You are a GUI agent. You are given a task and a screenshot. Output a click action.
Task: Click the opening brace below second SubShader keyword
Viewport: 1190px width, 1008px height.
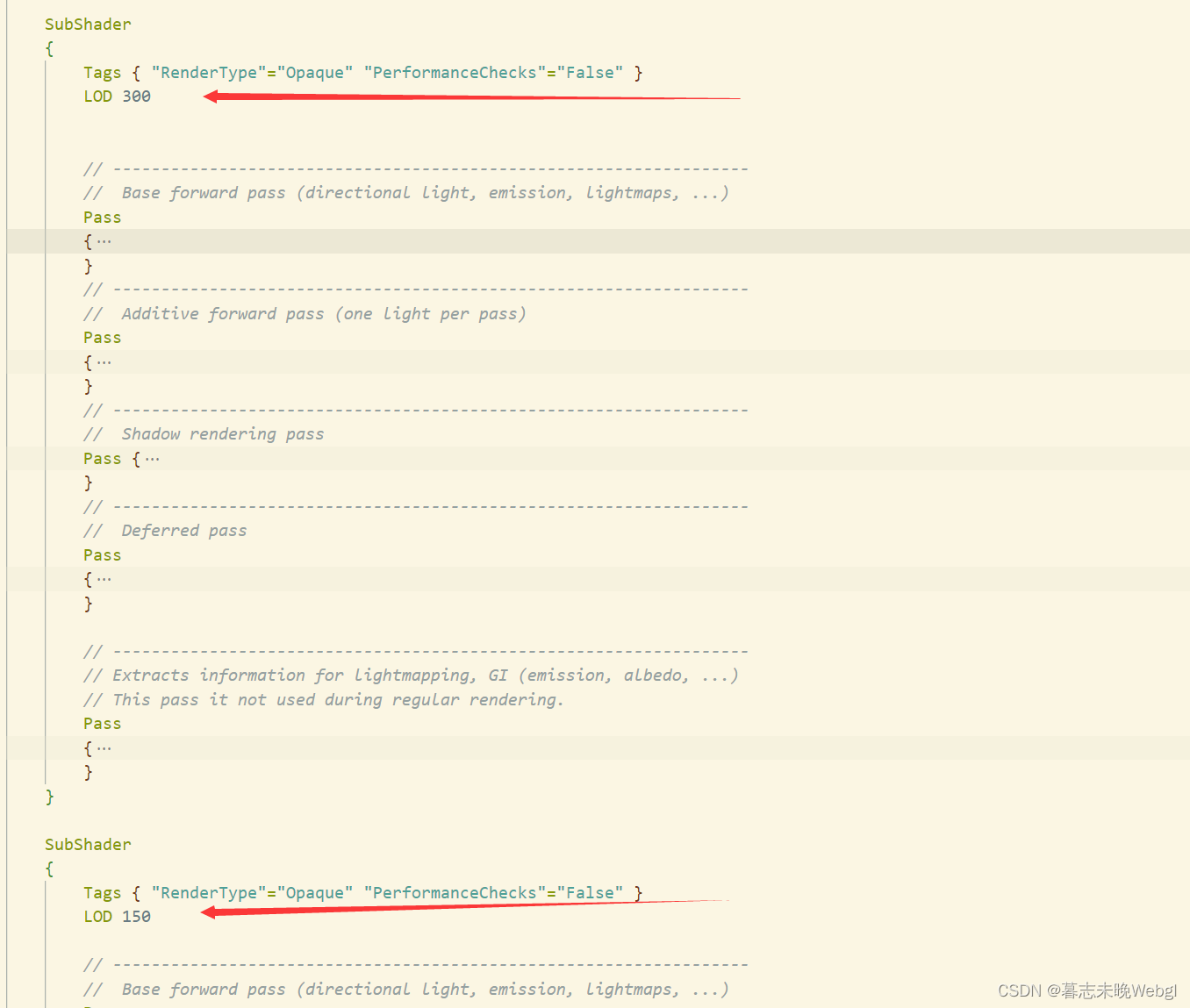click(49, 869)
